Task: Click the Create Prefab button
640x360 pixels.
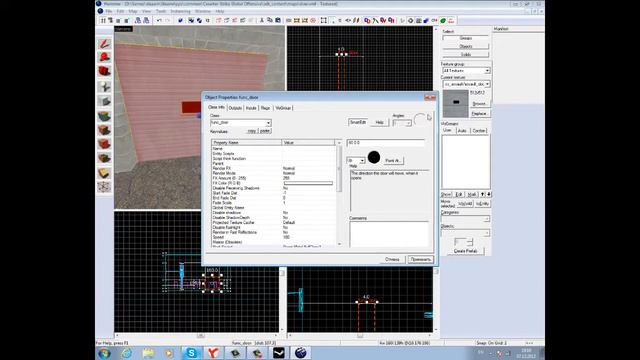Action: pos(465,251)
